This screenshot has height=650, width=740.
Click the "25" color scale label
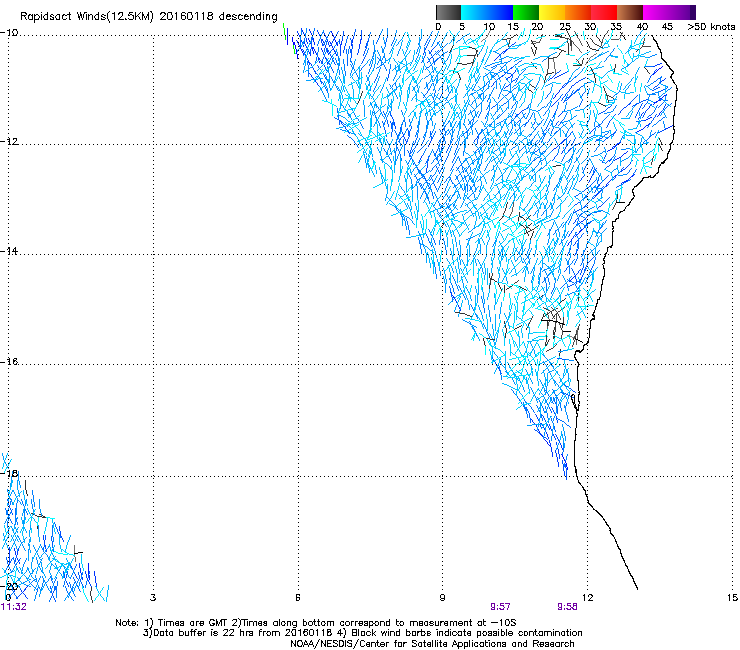click(x=564, y=27)
